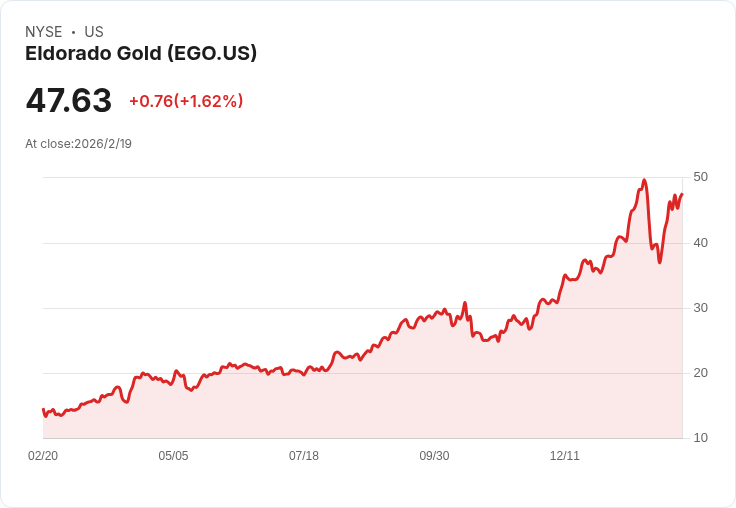This screenshot has width=736, height=508.
Task: Open the Eldorado Gold (EGO.US) title
Action: 141,53
